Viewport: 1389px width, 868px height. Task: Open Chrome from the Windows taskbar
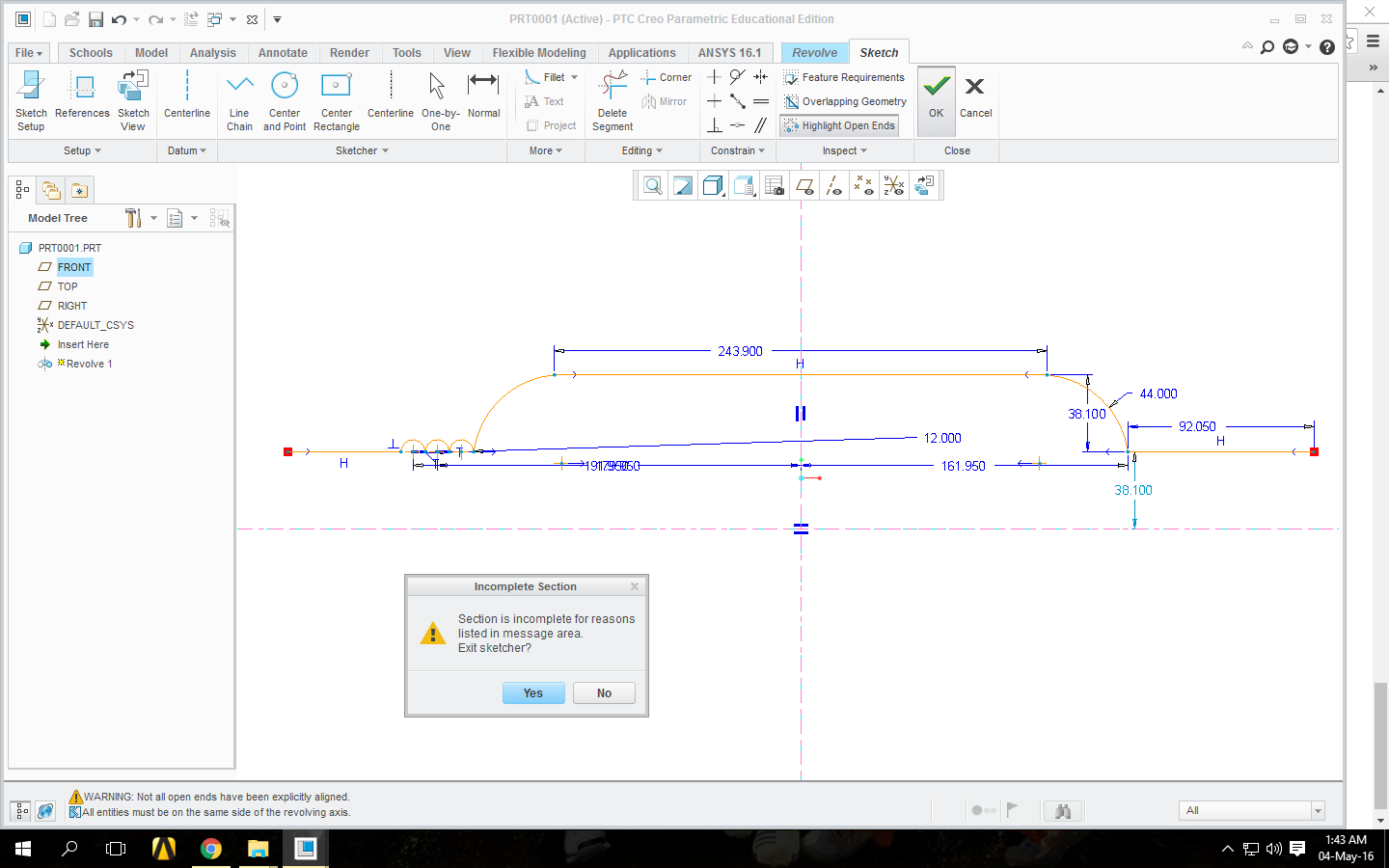click(x=210, y=849)
